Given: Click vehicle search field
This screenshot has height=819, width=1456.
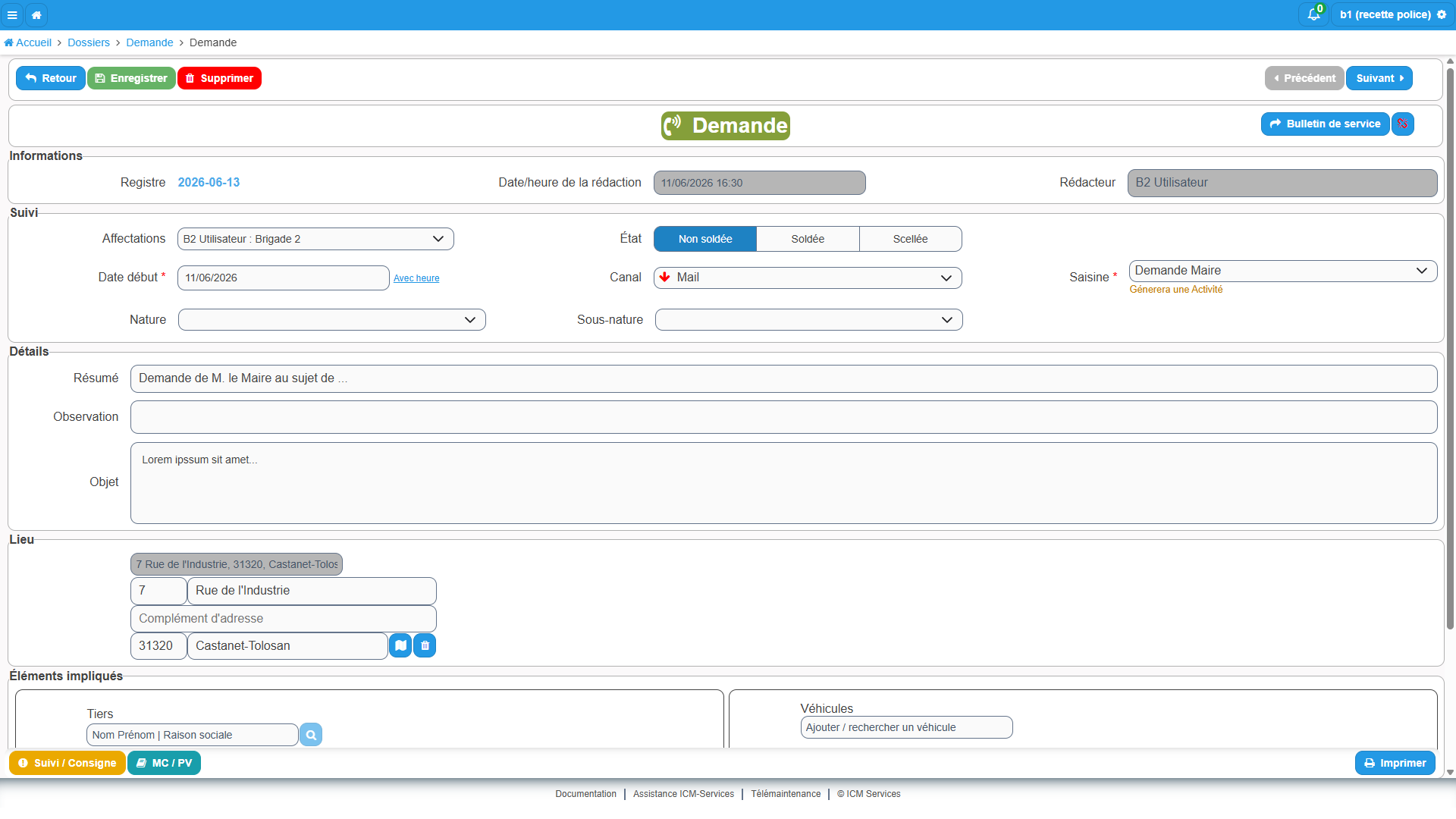Looking at the screenshot, I should click(x=907, y=727).
